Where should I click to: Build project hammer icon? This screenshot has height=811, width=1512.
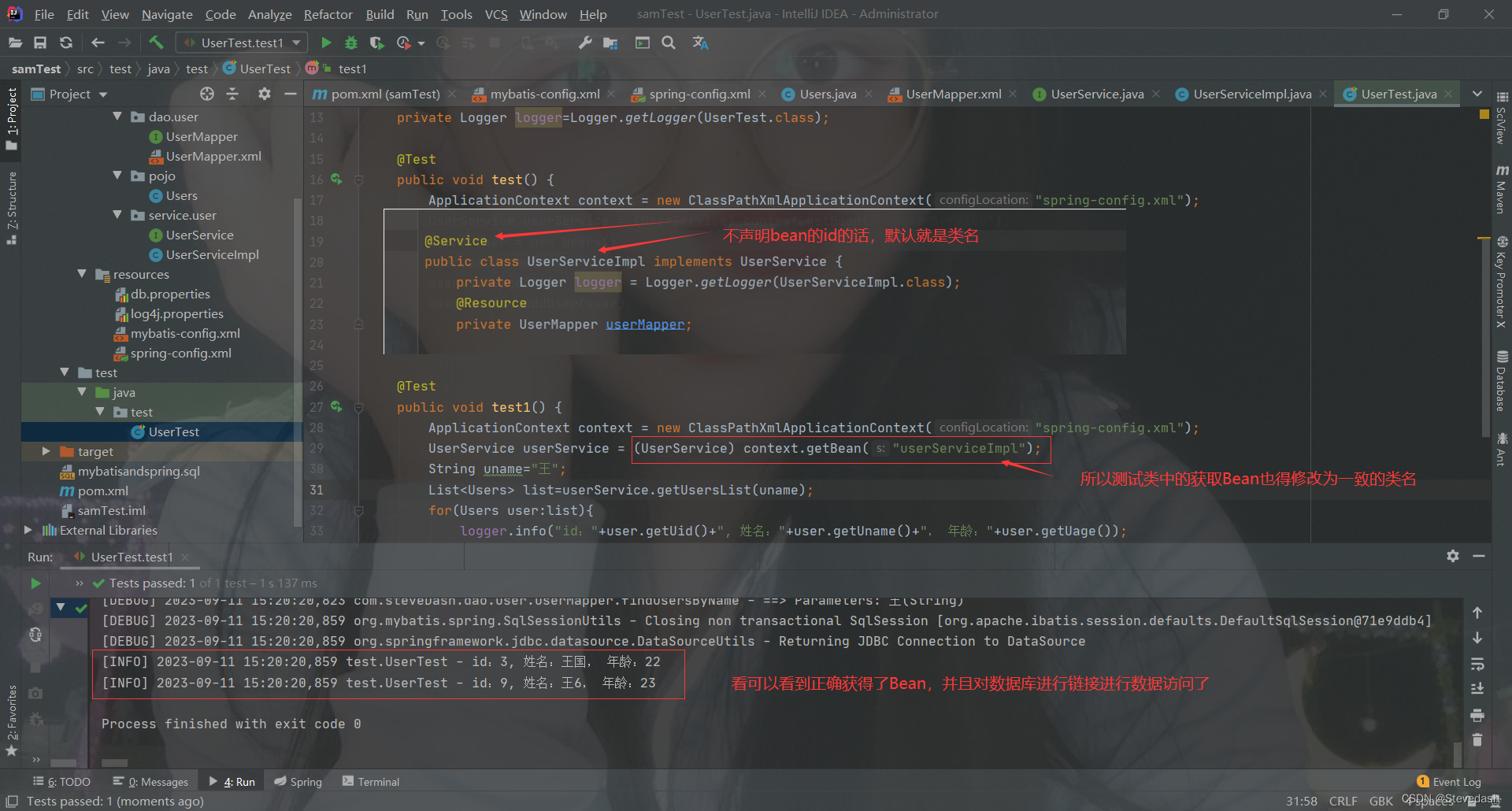(x=156, y=43)
